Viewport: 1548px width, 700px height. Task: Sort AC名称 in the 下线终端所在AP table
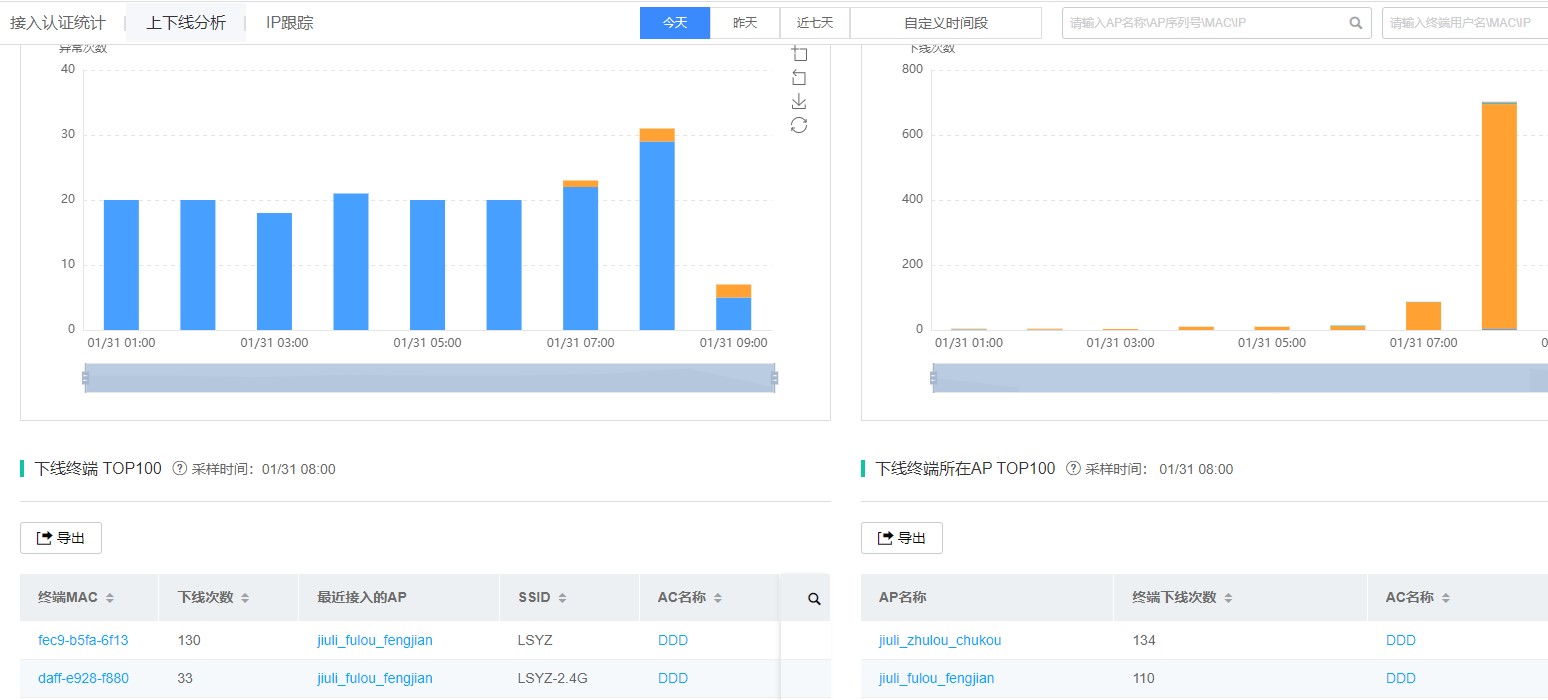(x=1446, y=598)
